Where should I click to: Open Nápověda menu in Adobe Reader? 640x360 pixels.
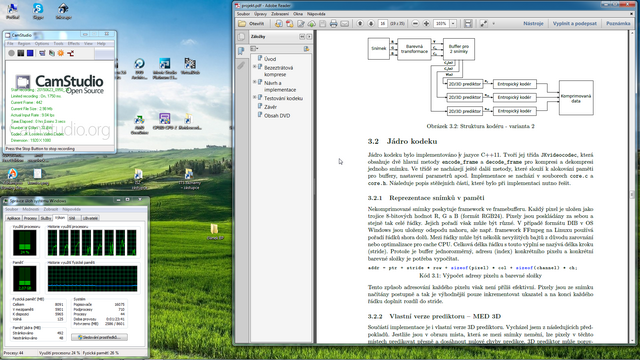(316, 14)
